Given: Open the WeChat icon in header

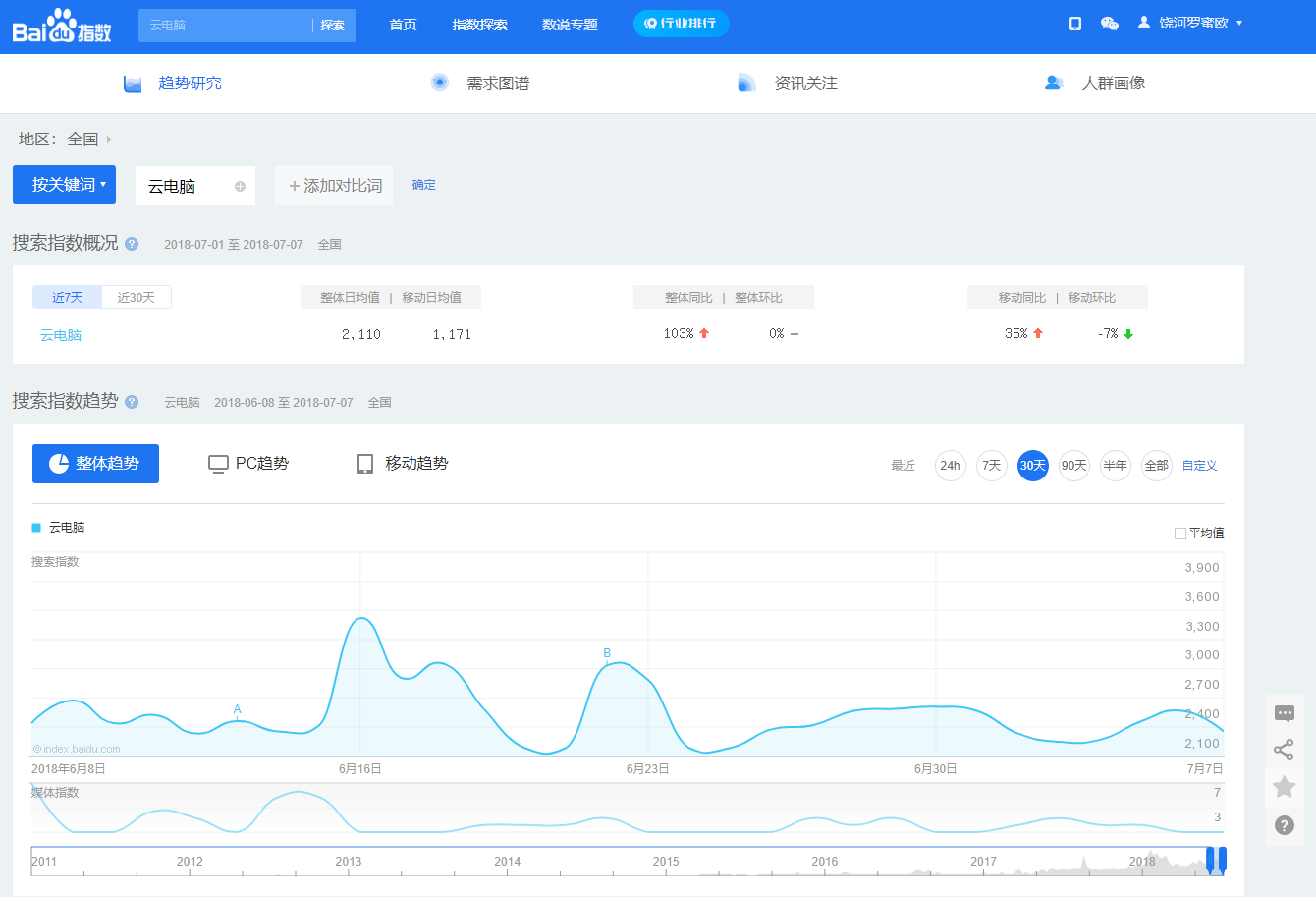Looking at the screenshot, I should [1110, 24].
